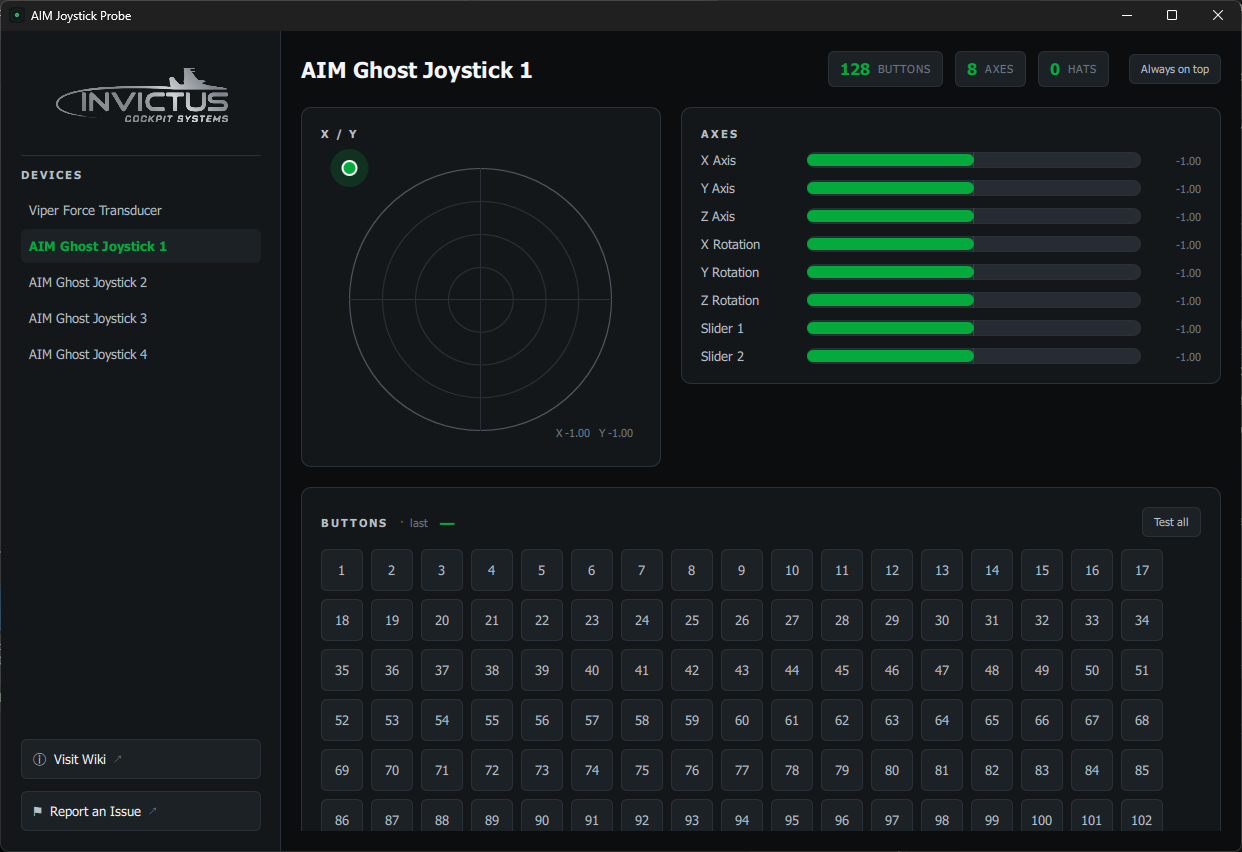1242x852 pixels.
Task: Click the X -1.00 Y -1.00 readout
Action: pos(594,433)
